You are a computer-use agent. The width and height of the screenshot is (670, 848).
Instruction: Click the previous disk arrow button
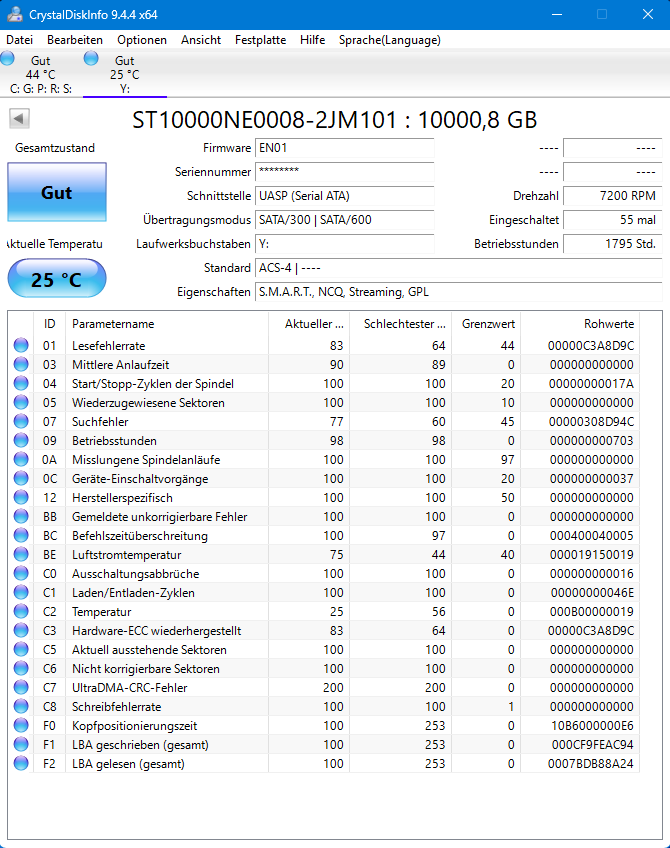pos(19,118)
